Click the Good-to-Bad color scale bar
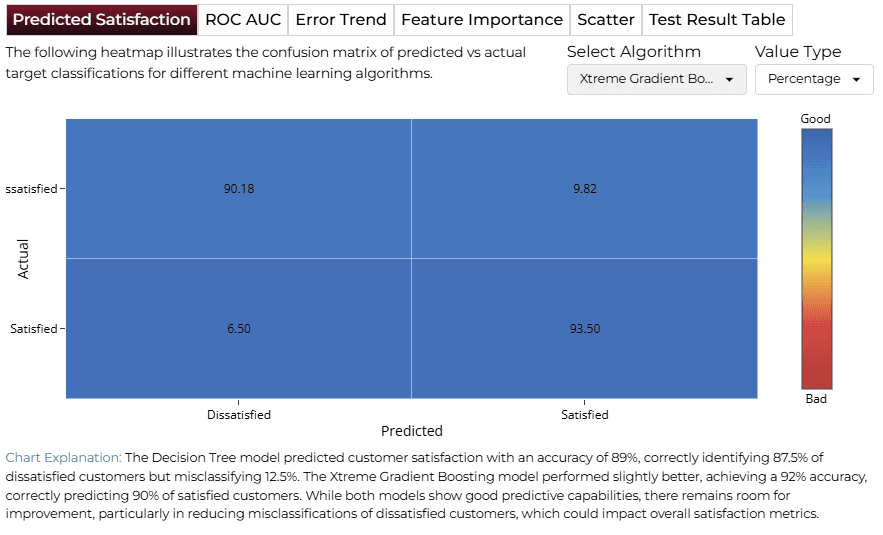Image resolution: width=883 pixels, height=535 pixels. pos(817,259)
